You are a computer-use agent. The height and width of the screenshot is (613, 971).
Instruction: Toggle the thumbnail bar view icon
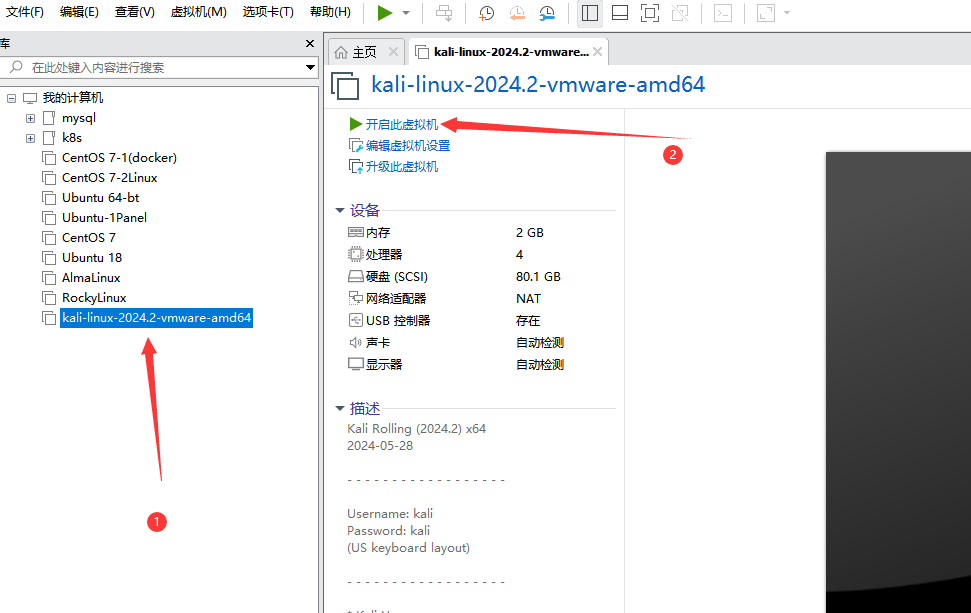(620, 13)
